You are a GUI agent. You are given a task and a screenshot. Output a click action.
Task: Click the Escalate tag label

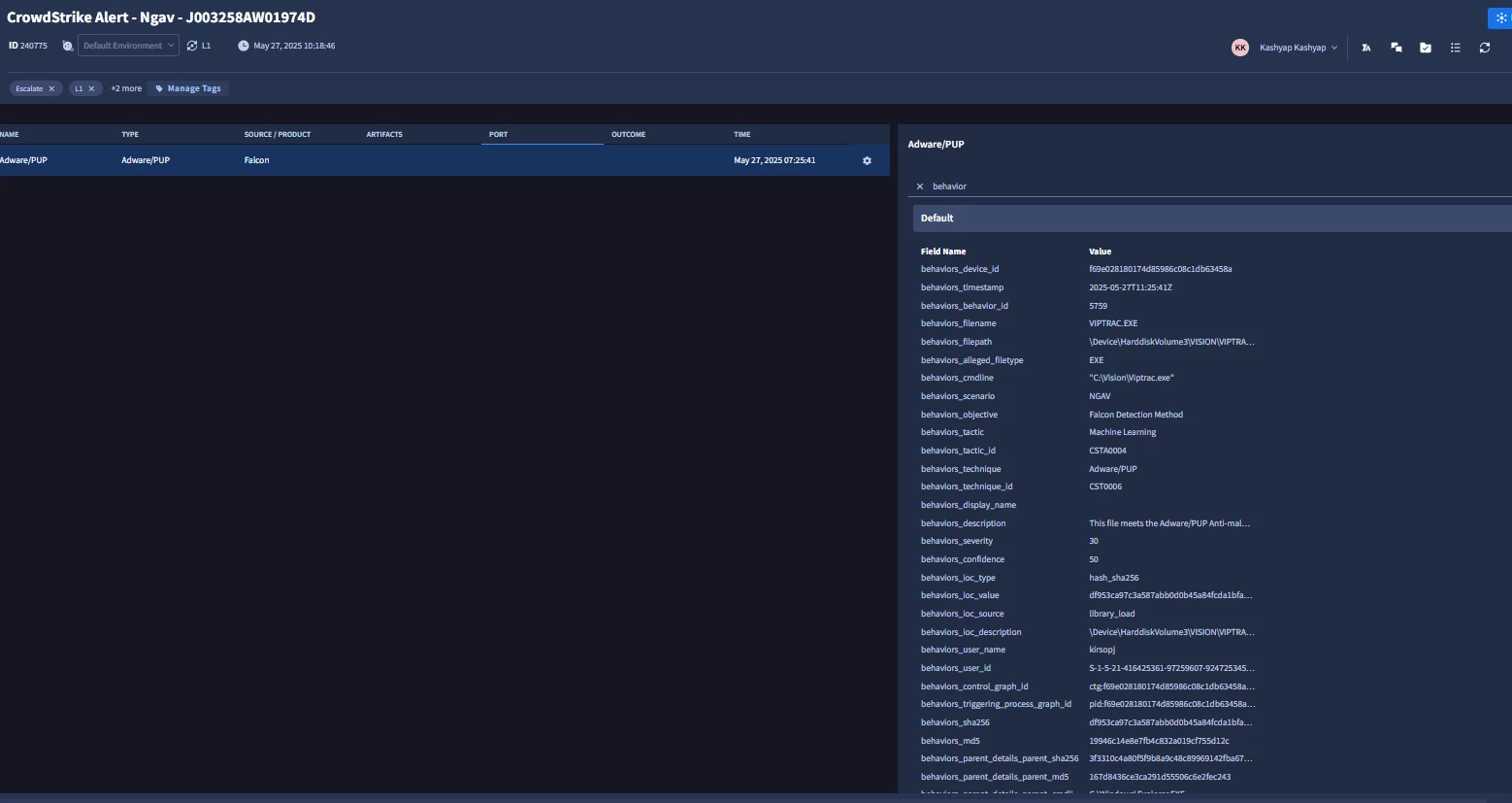tap(29, 88)
